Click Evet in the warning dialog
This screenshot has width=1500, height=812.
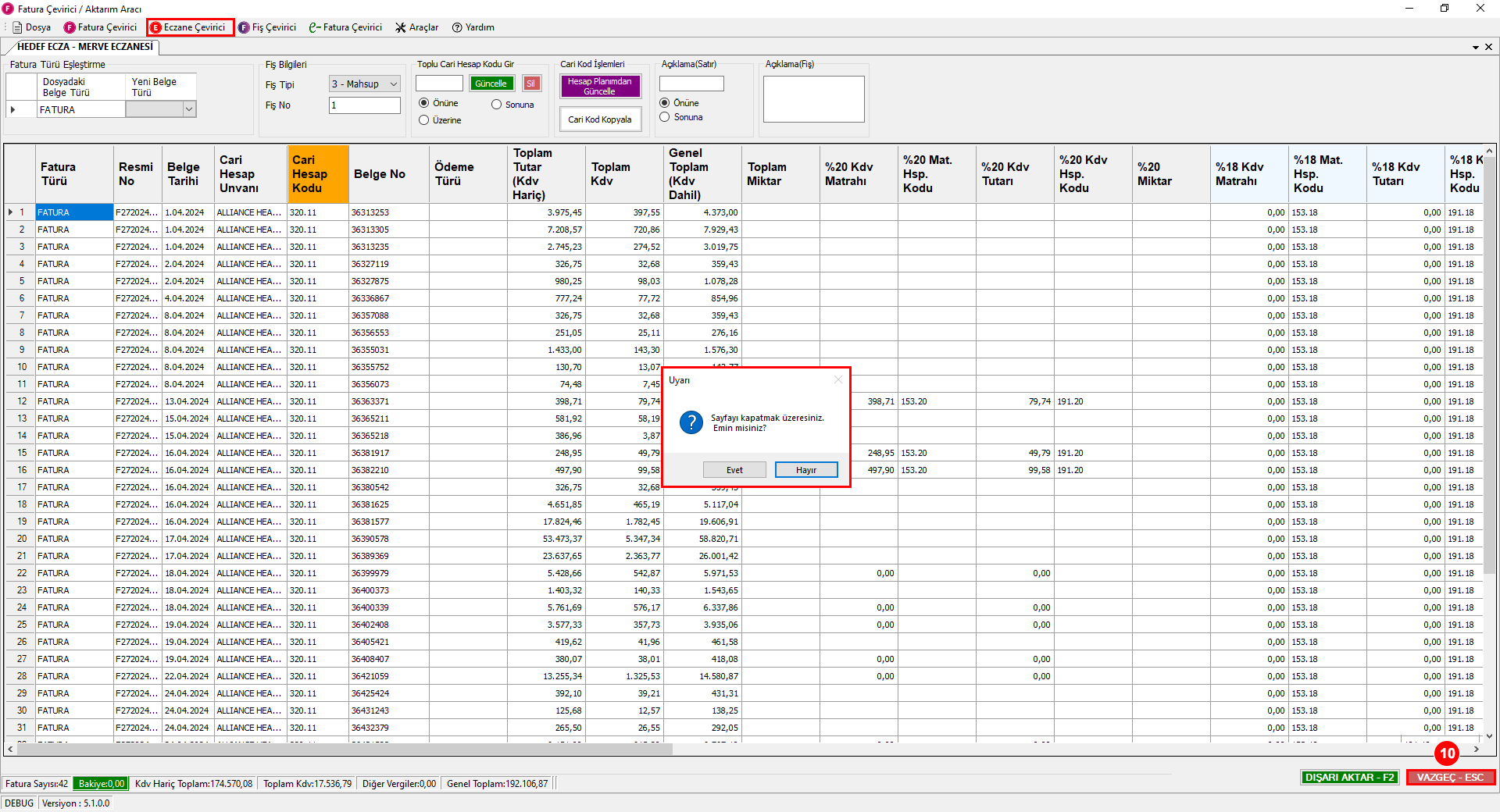[x=734, y=470]
